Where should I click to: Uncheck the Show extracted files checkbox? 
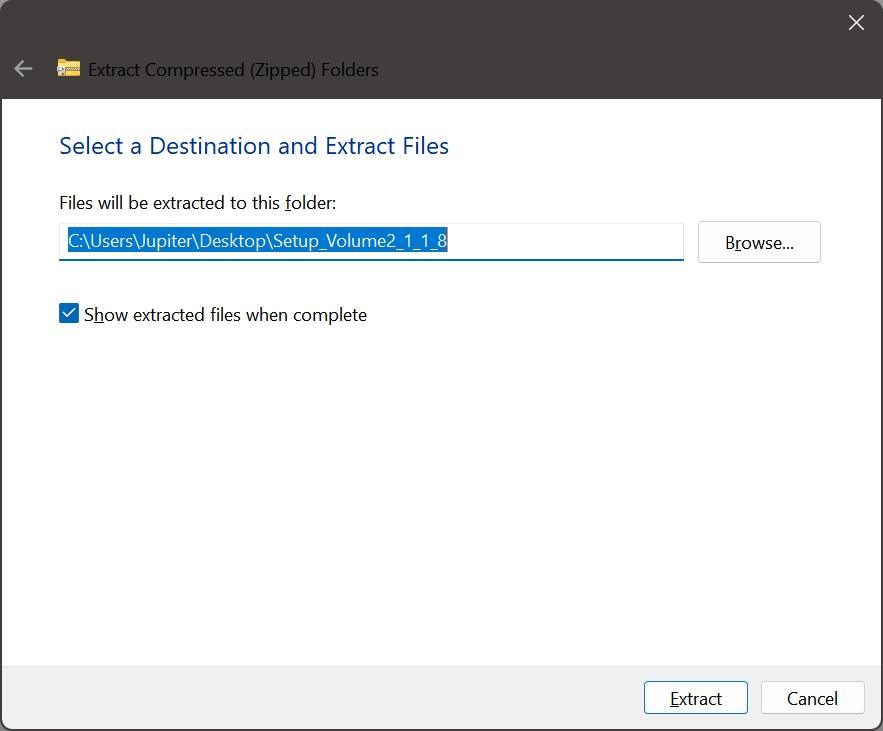pos(69,313)
